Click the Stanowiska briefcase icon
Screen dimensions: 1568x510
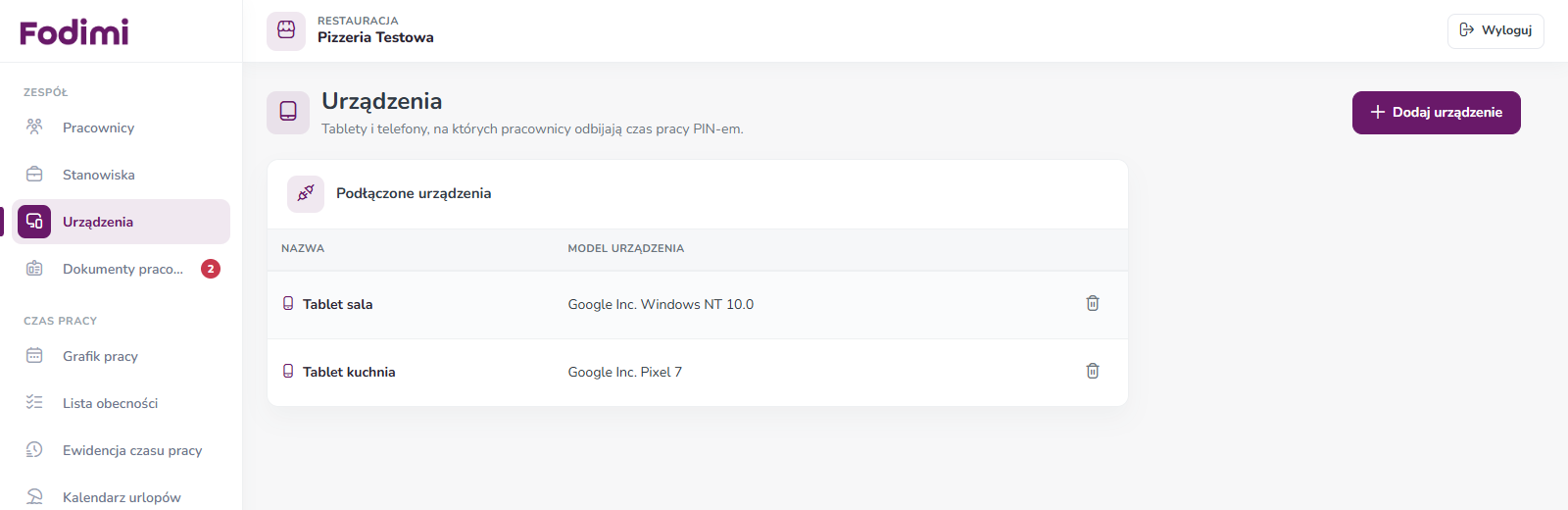(34, 175)
